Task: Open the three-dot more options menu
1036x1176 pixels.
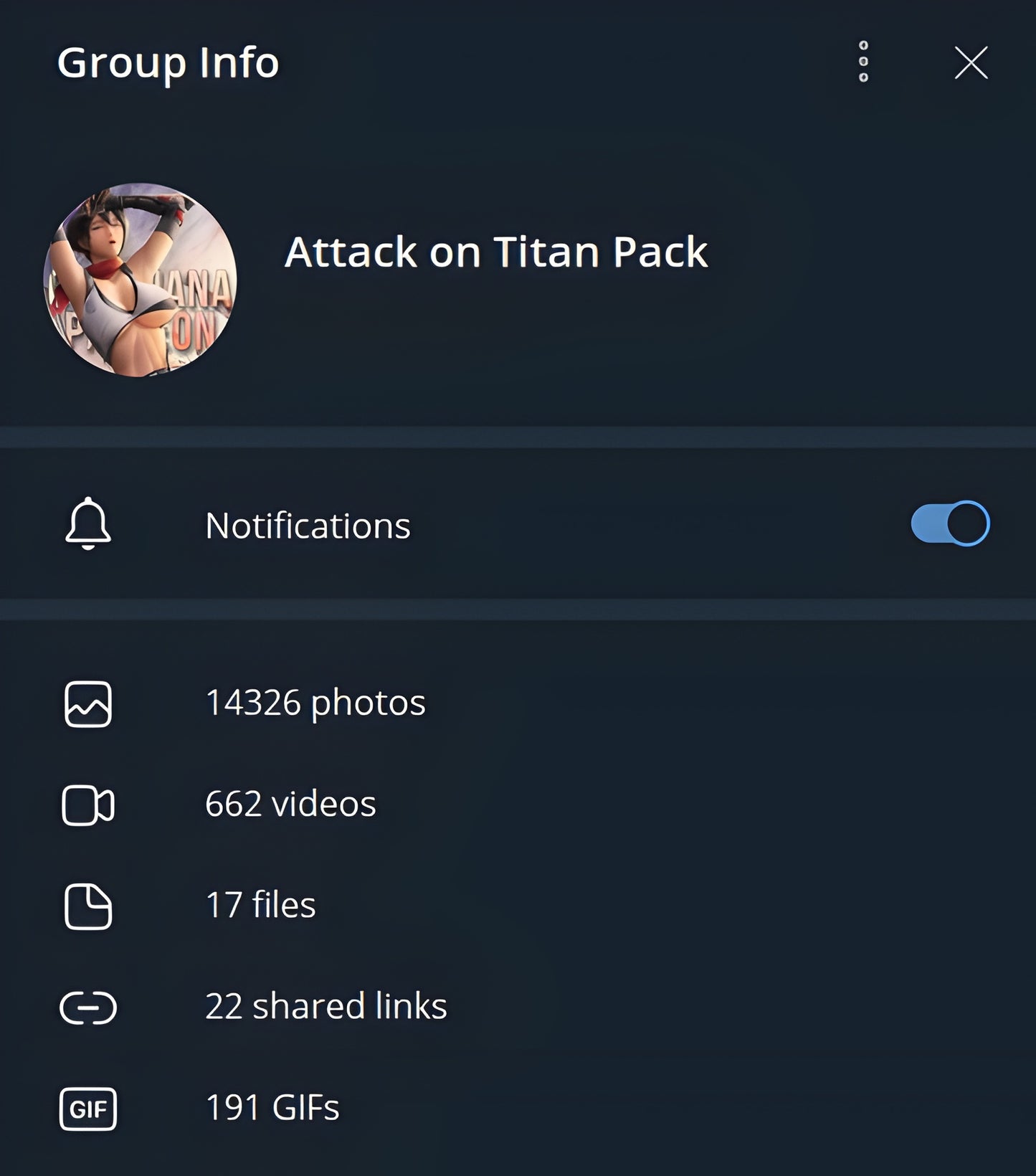Action: [863, 62]
